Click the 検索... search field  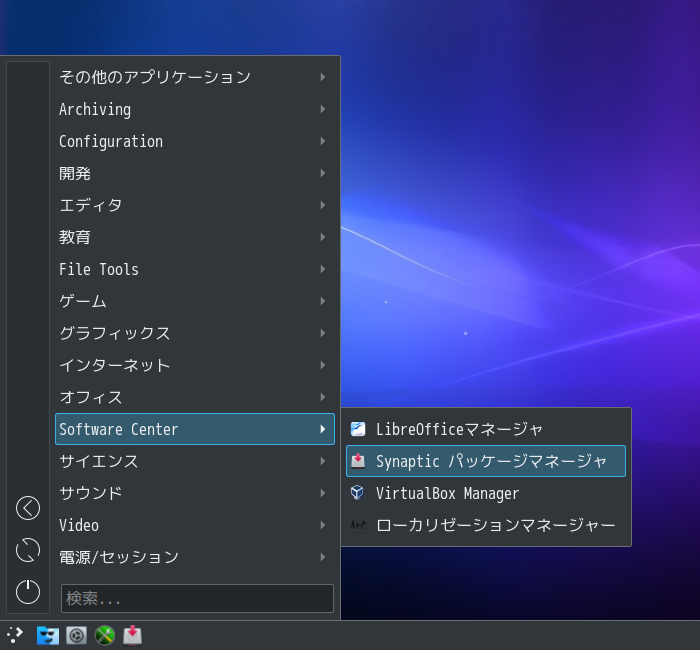tap(197, 598)
